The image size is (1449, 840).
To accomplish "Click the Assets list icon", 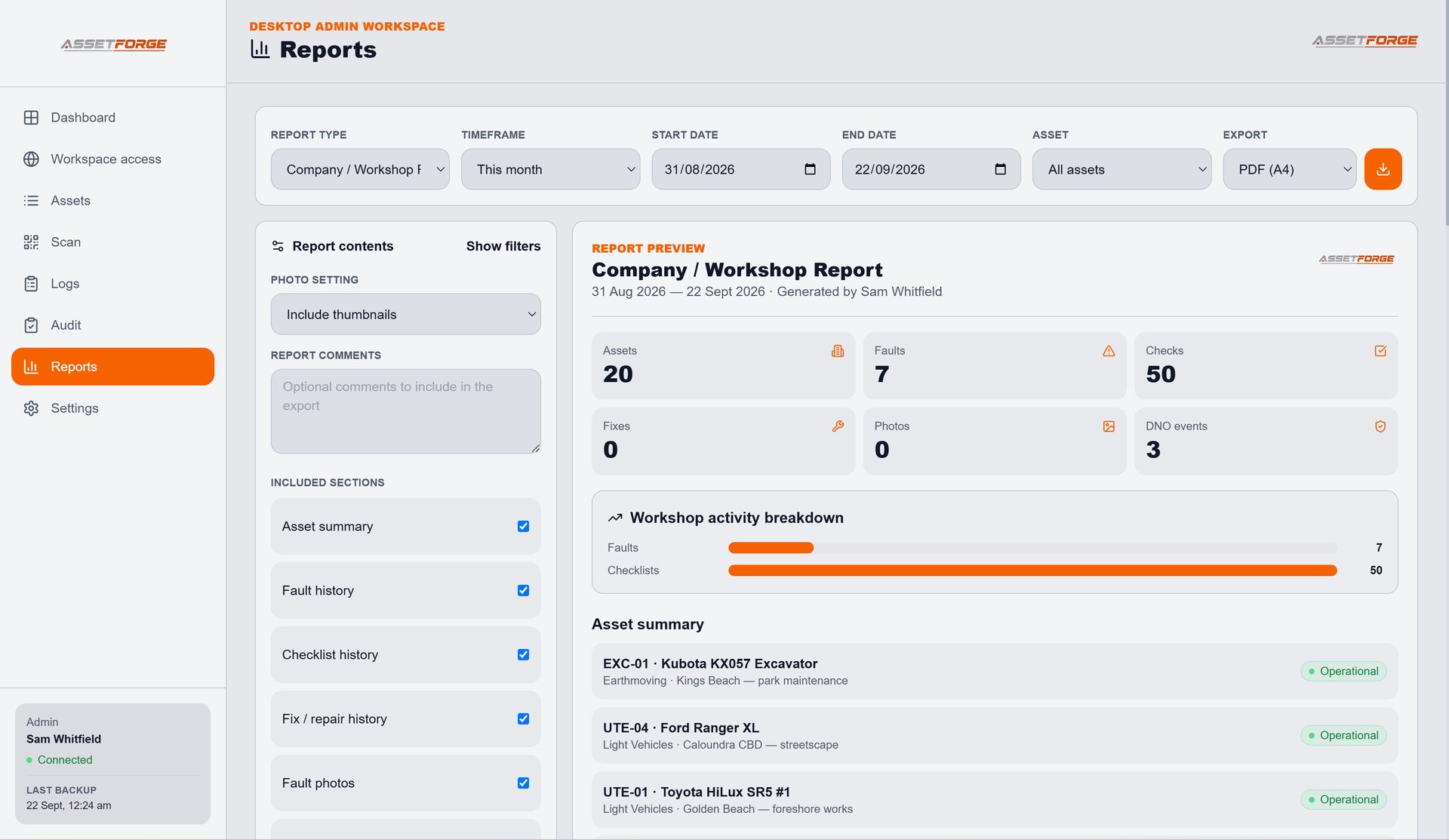I will (31, 201).
